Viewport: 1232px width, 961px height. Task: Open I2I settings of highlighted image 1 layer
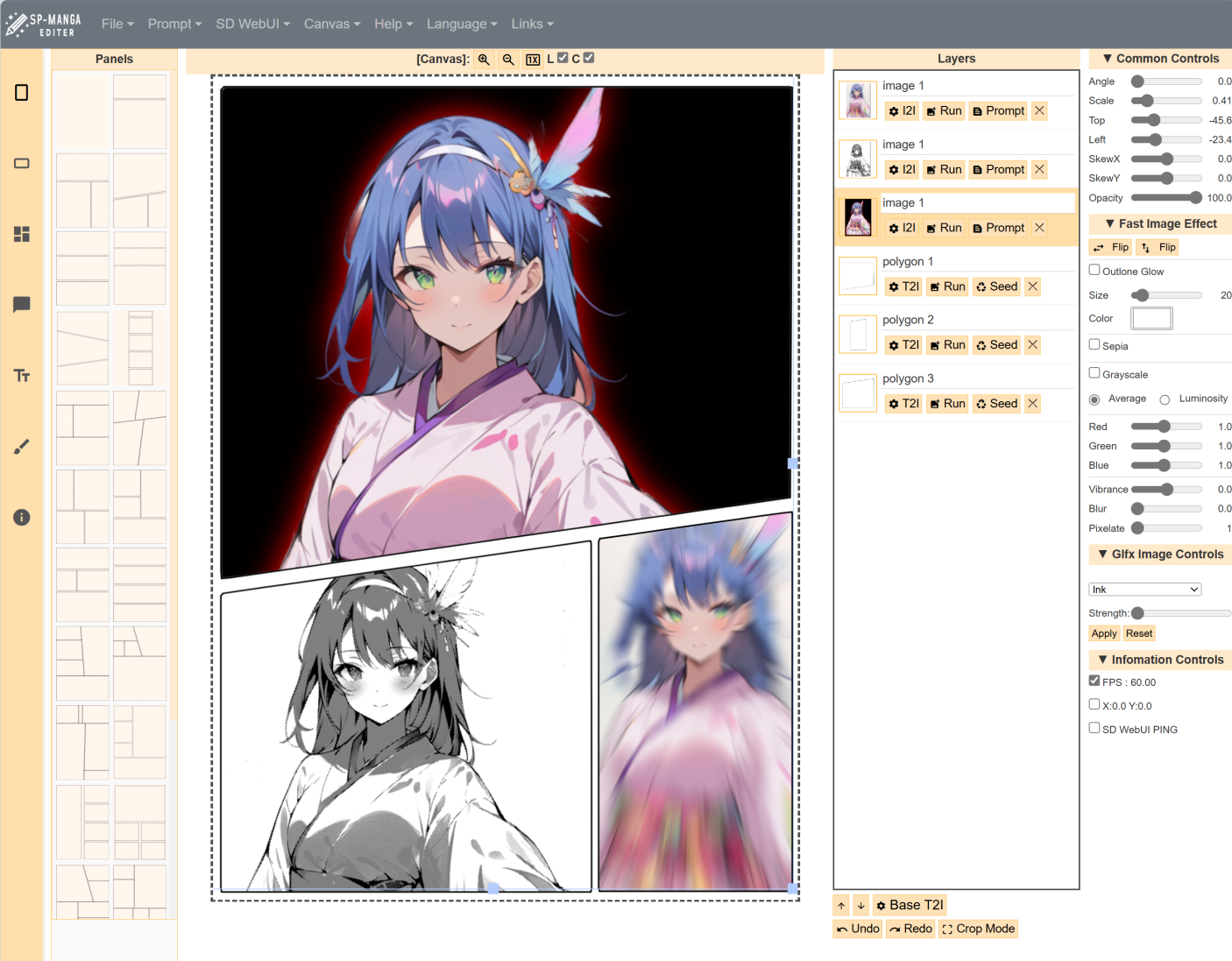[x=902, y=228]
